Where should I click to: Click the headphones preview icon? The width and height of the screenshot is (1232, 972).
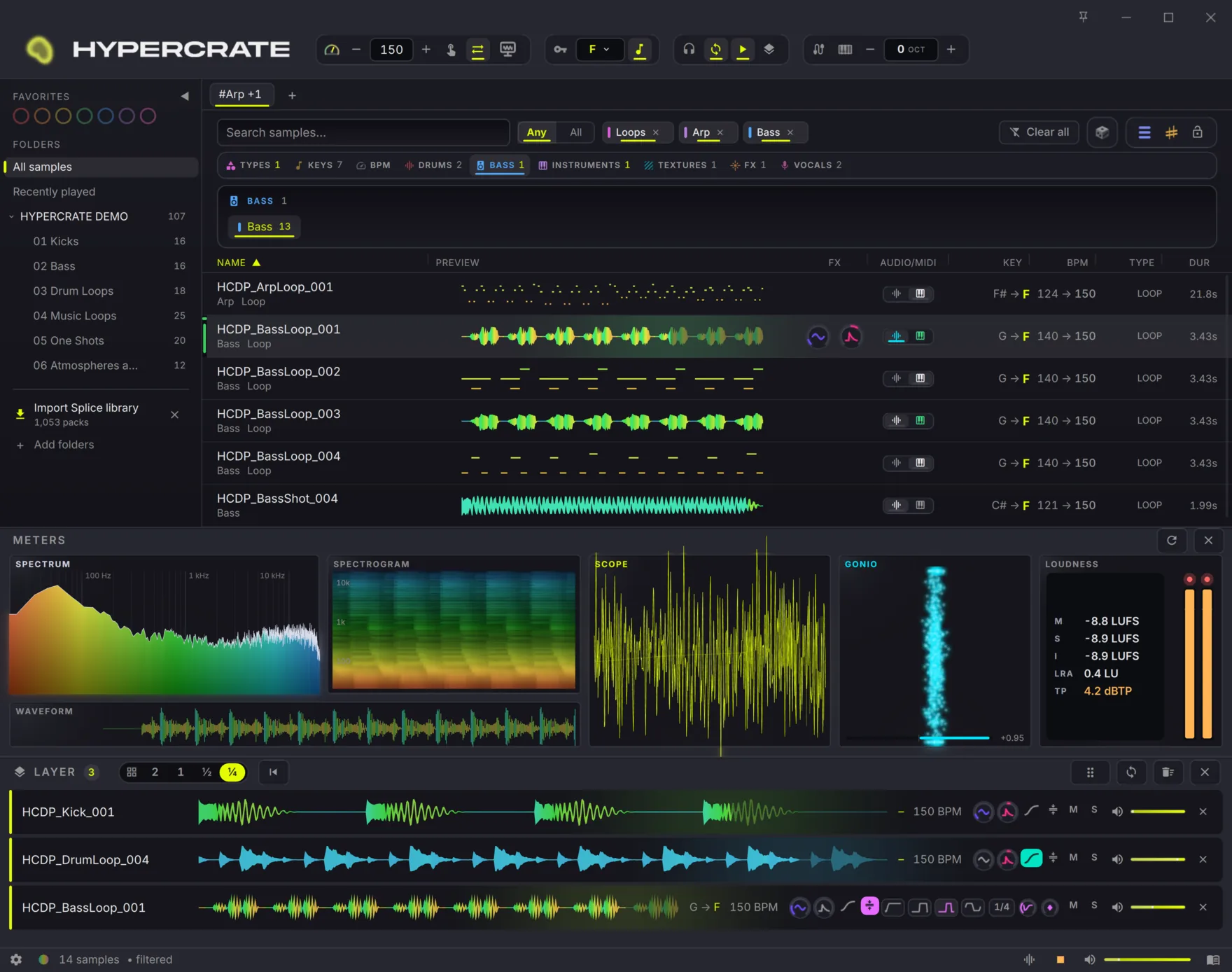[689, 49]
